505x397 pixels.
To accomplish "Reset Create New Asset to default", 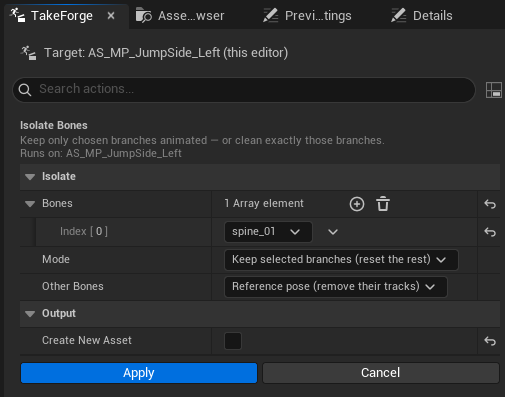I will [490, 341].
